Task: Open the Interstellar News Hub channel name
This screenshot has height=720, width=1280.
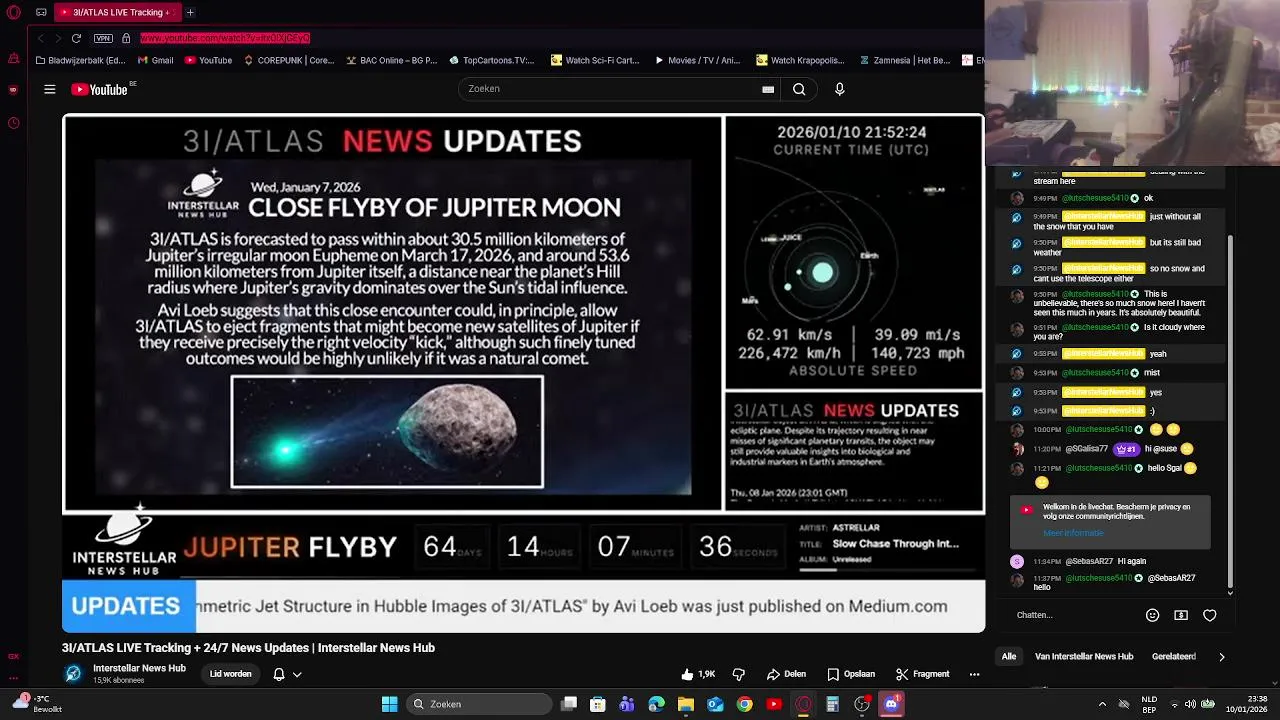Action: click(x=139, y=668)
